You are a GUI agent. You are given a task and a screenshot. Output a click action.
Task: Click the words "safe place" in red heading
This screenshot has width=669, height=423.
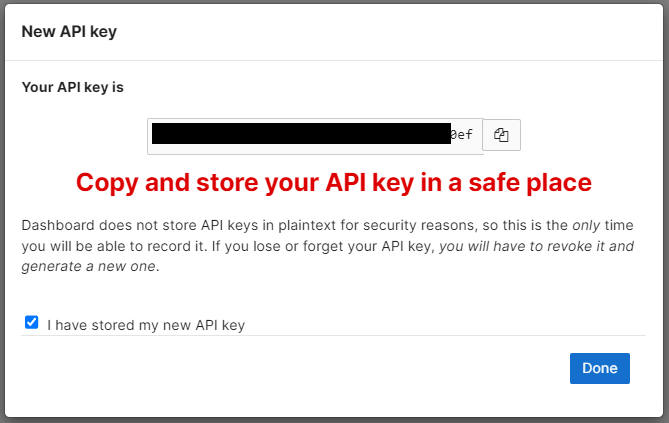530,183
